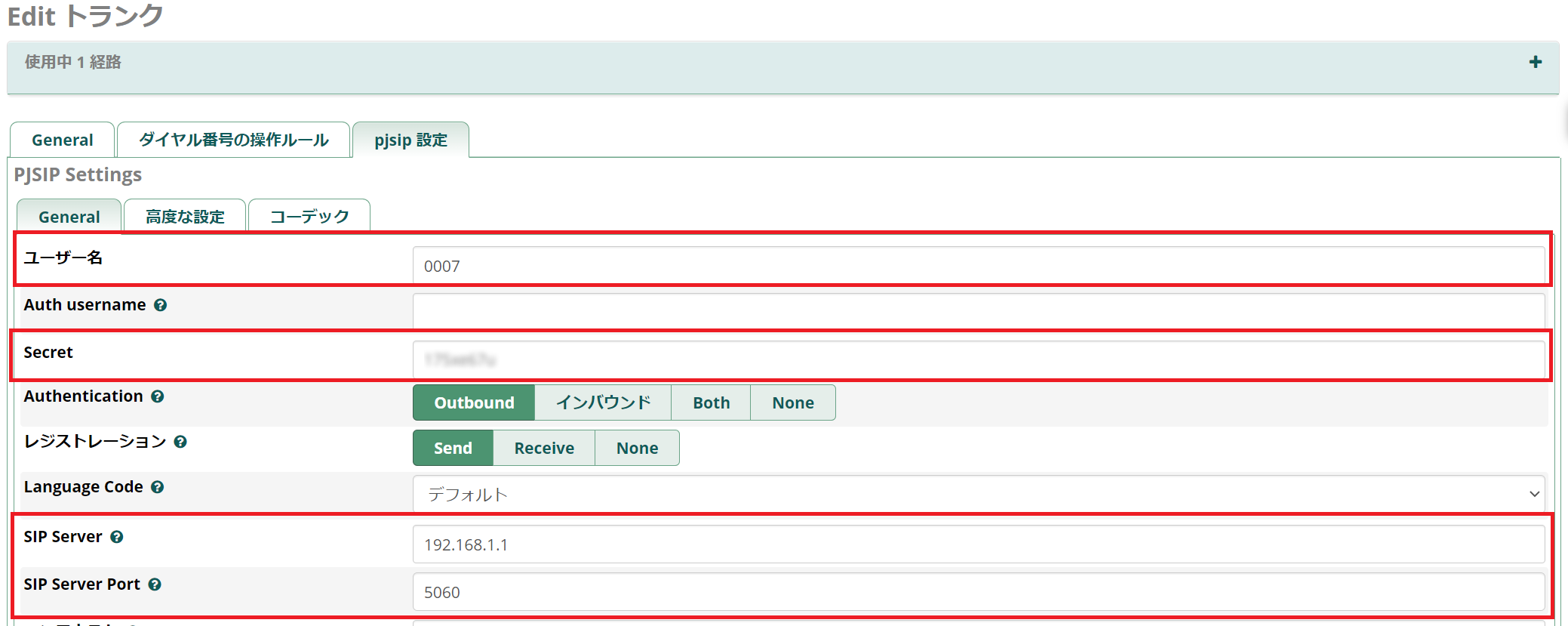Set Authentication to Outbound
This screenshot has height=626, width=1568.
474,402
